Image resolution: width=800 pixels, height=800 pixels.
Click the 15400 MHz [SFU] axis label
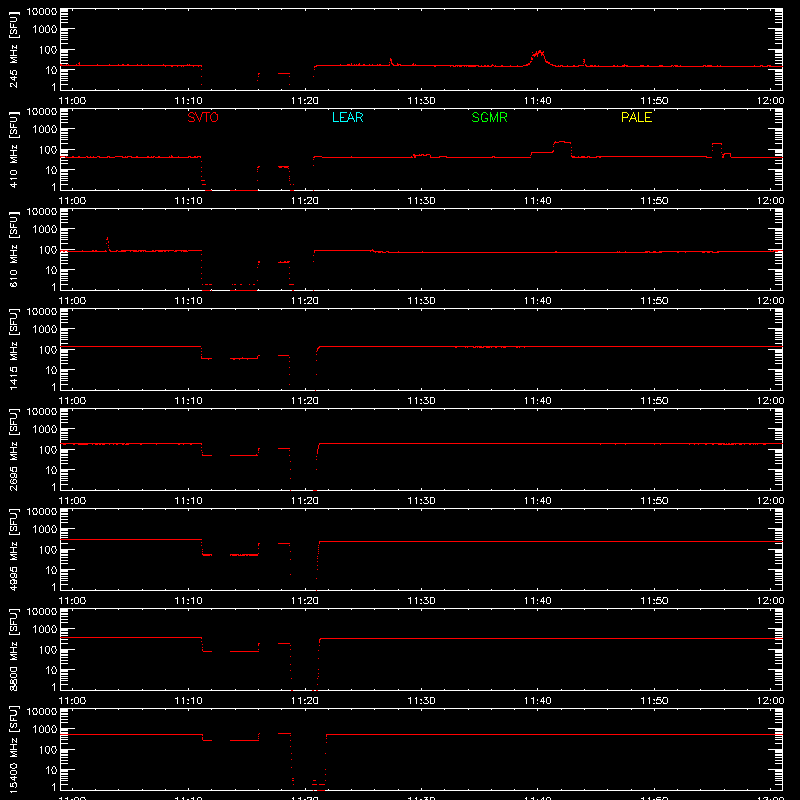14,749
